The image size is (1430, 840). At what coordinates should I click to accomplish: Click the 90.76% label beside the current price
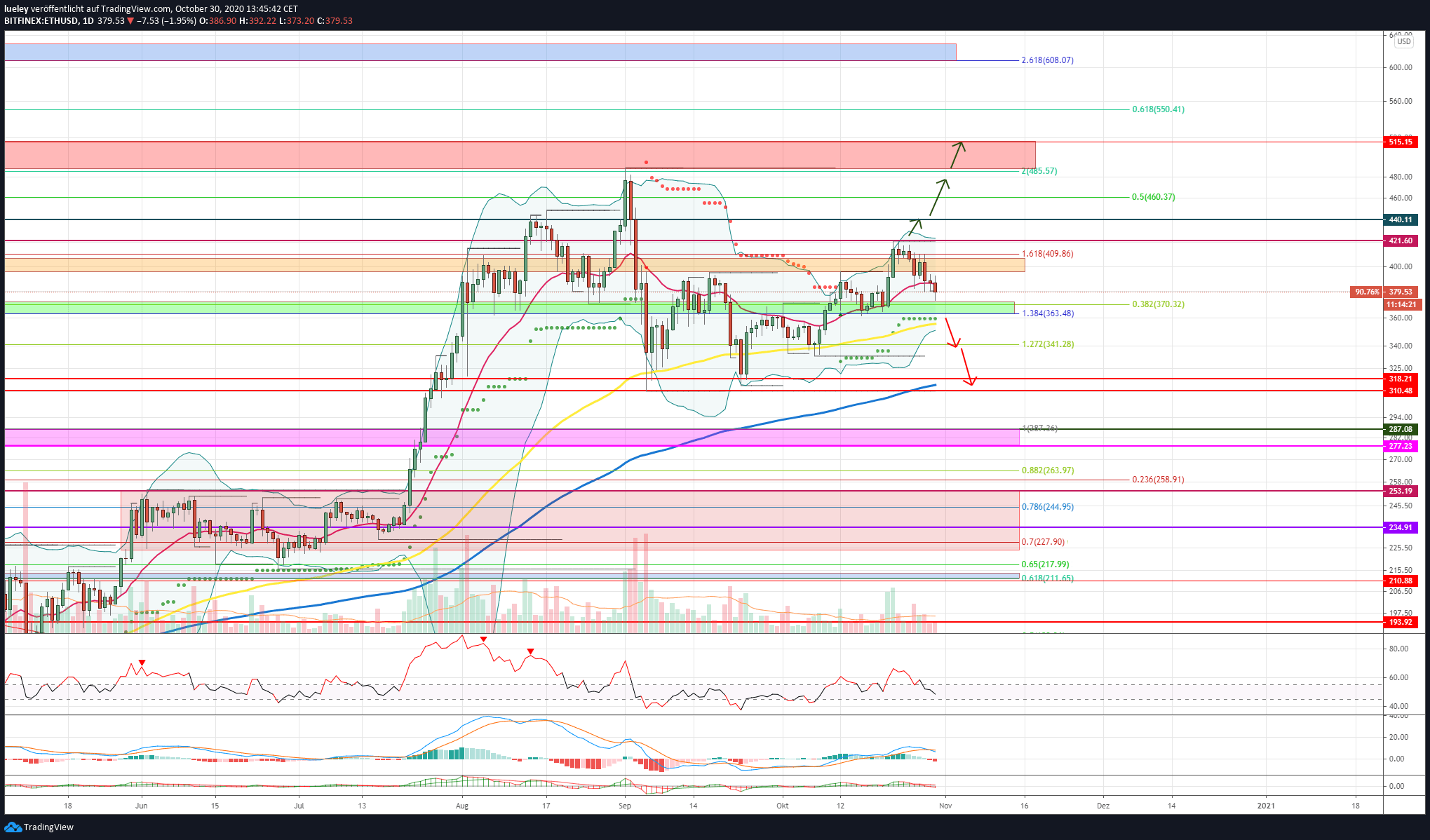pyautogui.click(x=1366, y=292)
